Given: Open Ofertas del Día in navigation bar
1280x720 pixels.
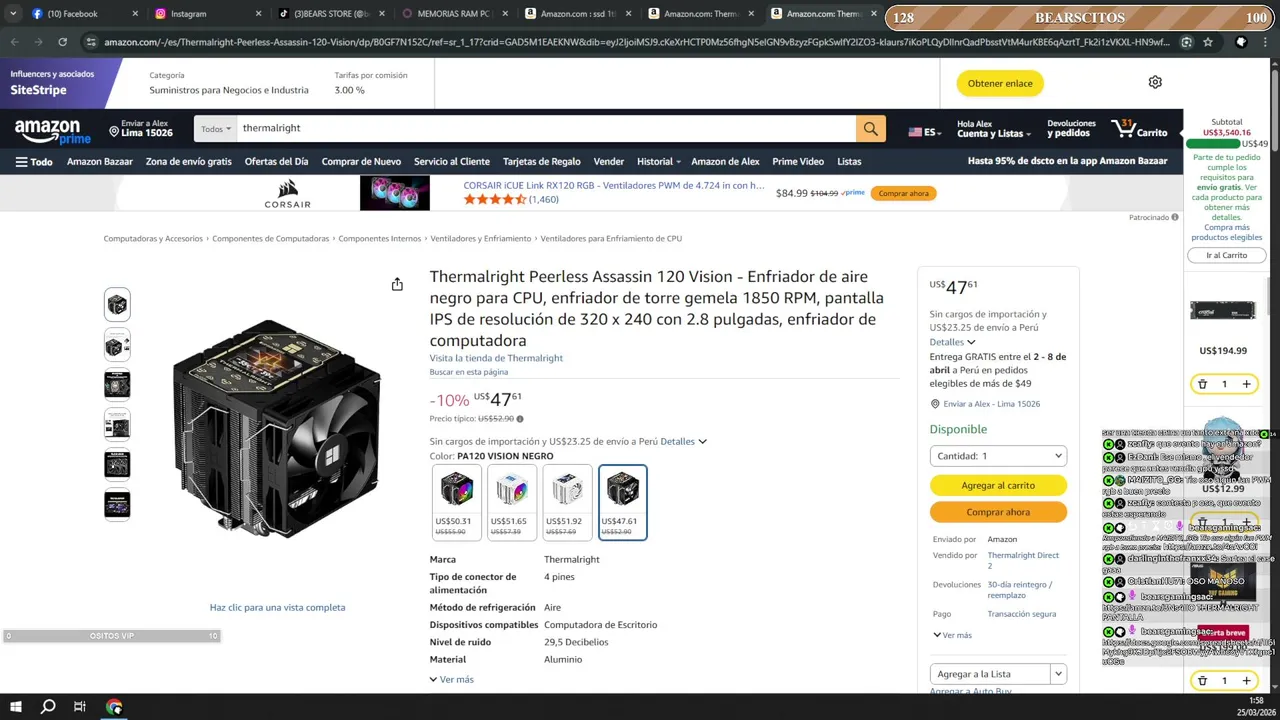Looking at the screenshot, I should pos(276,161).
